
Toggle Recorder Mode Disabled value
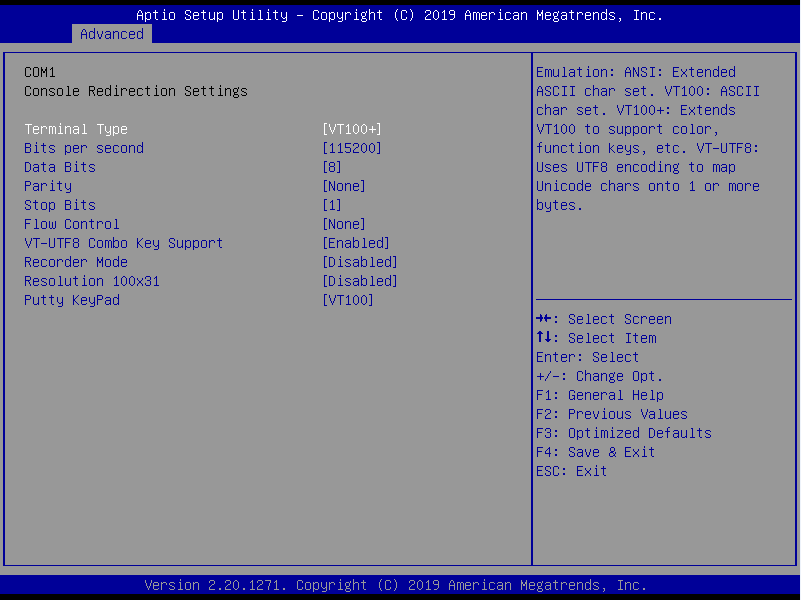pyautogui.click(x=360, y=262)
